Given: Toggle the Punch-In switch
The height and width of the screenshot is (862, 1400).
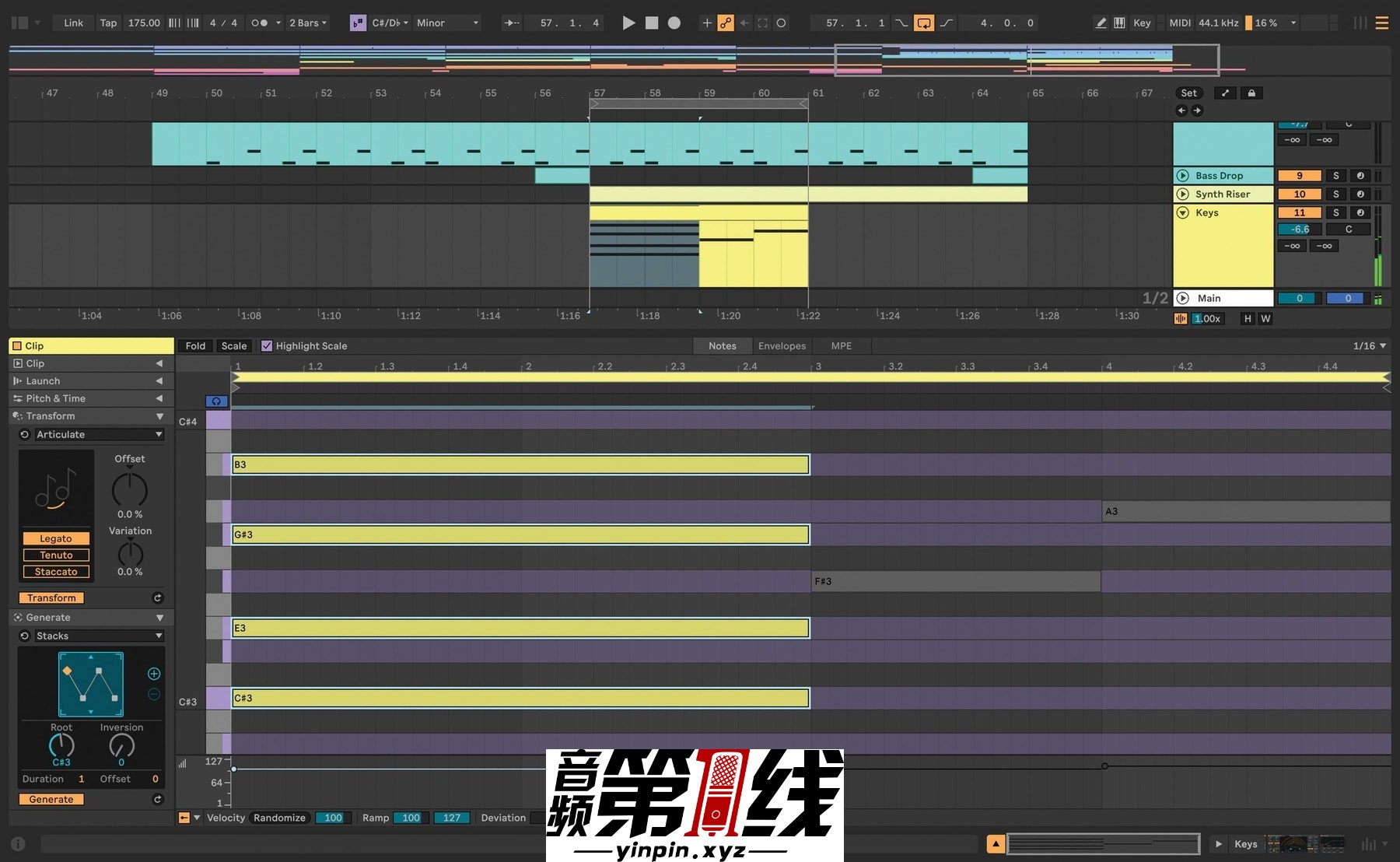Looking at the screenshot, I should 901,23.
